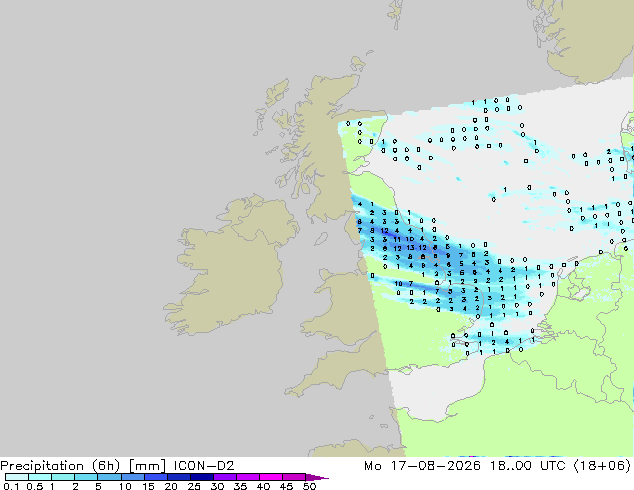
Task: Click the 40–45 mm legend swatch
Action: click(271, 477)
